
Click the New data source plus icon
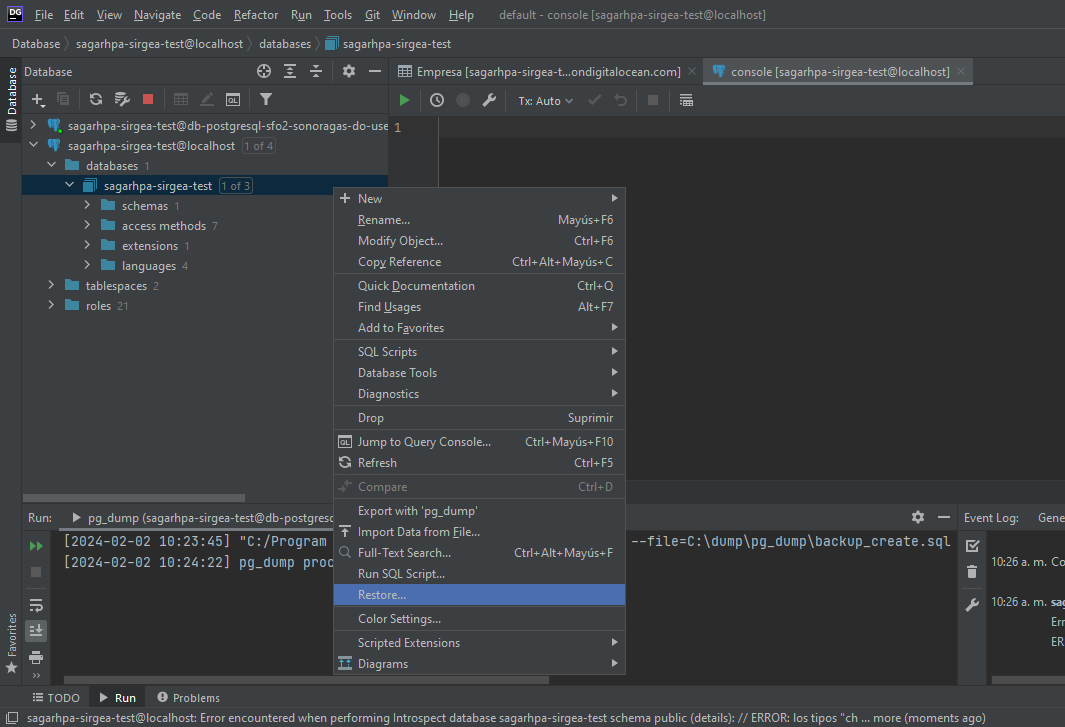pyautogui.click(x=38, y=100)
